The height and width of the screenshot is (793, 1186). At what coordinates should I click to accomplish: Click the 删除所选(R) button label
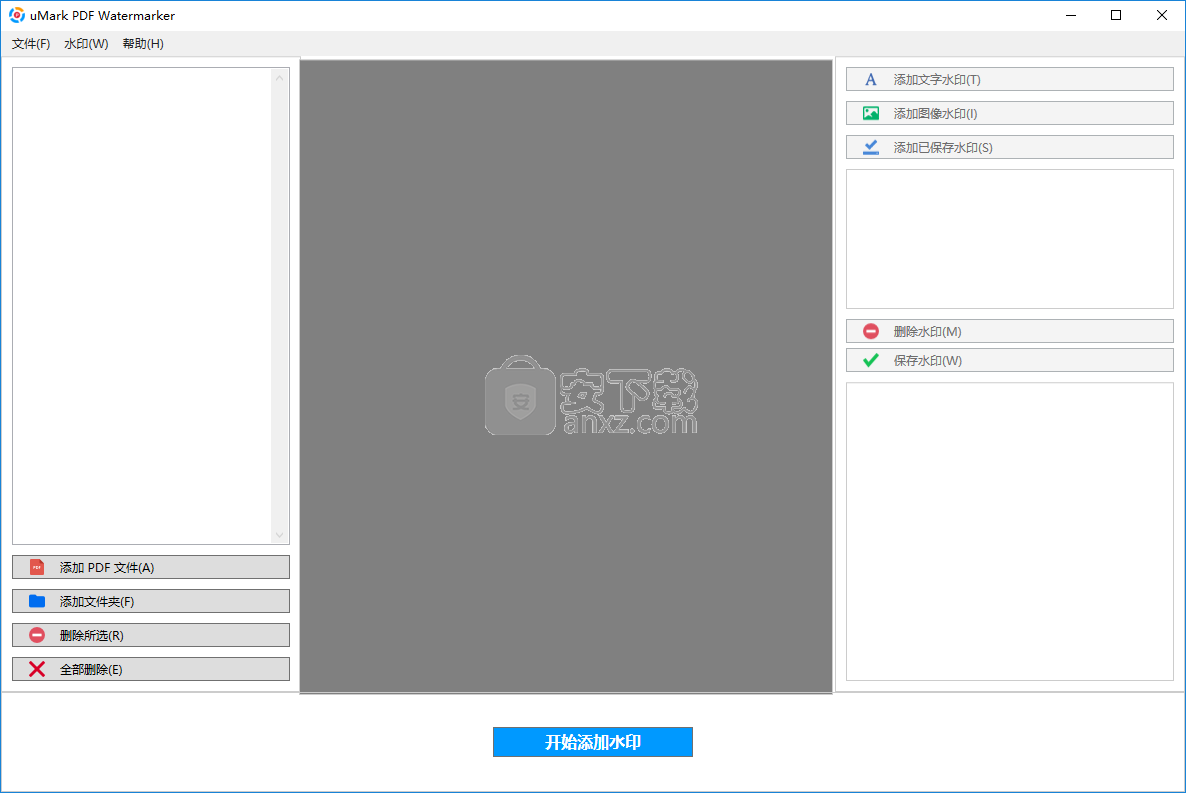click(92, 636)
